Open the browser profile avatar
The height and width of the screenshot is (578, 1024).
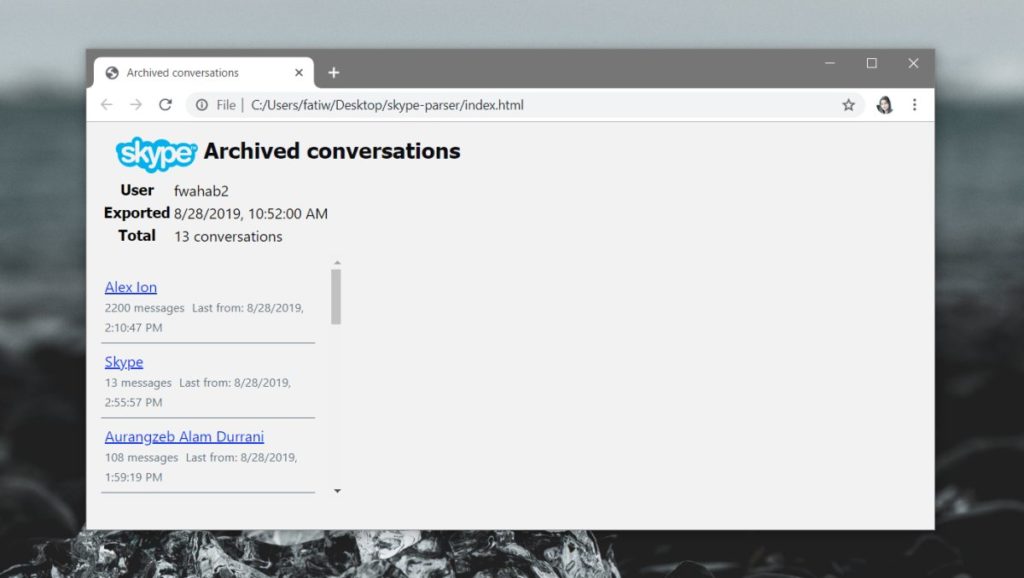tap(884, 104)
